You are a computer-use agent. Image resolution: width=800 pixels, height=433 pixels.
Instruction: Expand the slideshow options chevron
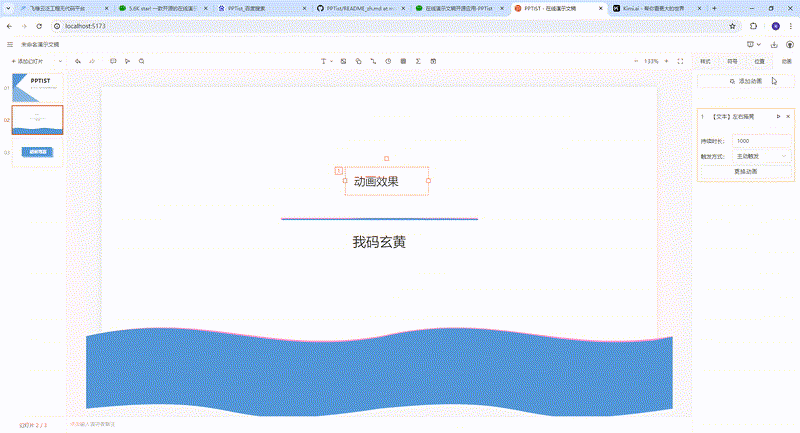(x=759, y=44)
